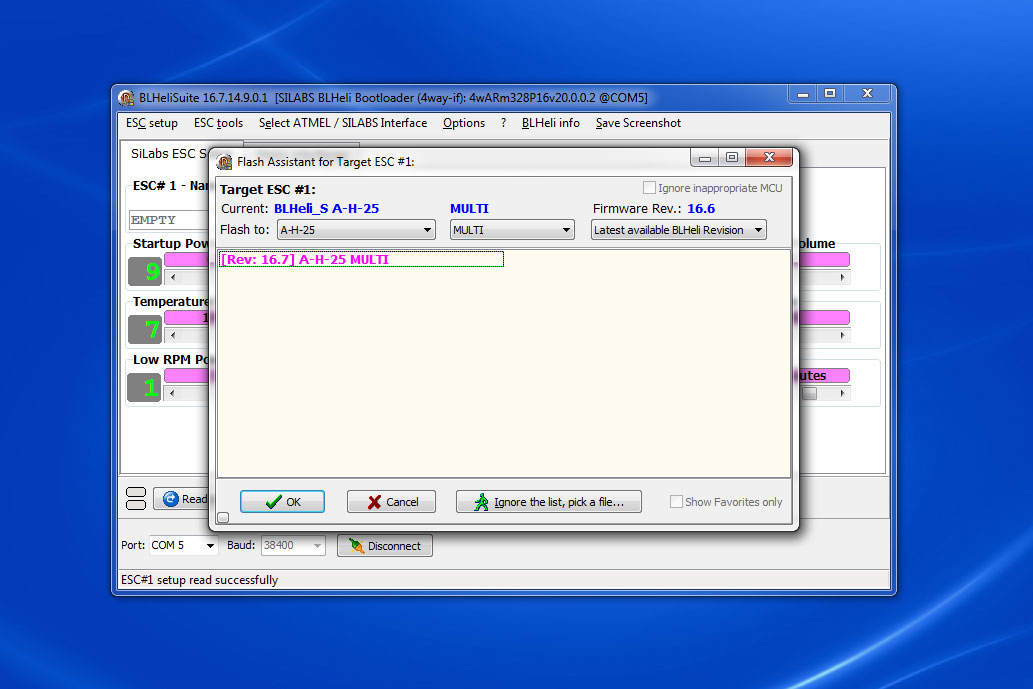Enable Ignore inappropriate MCU checkbox

pyautogui.click(x=649, y=188)
